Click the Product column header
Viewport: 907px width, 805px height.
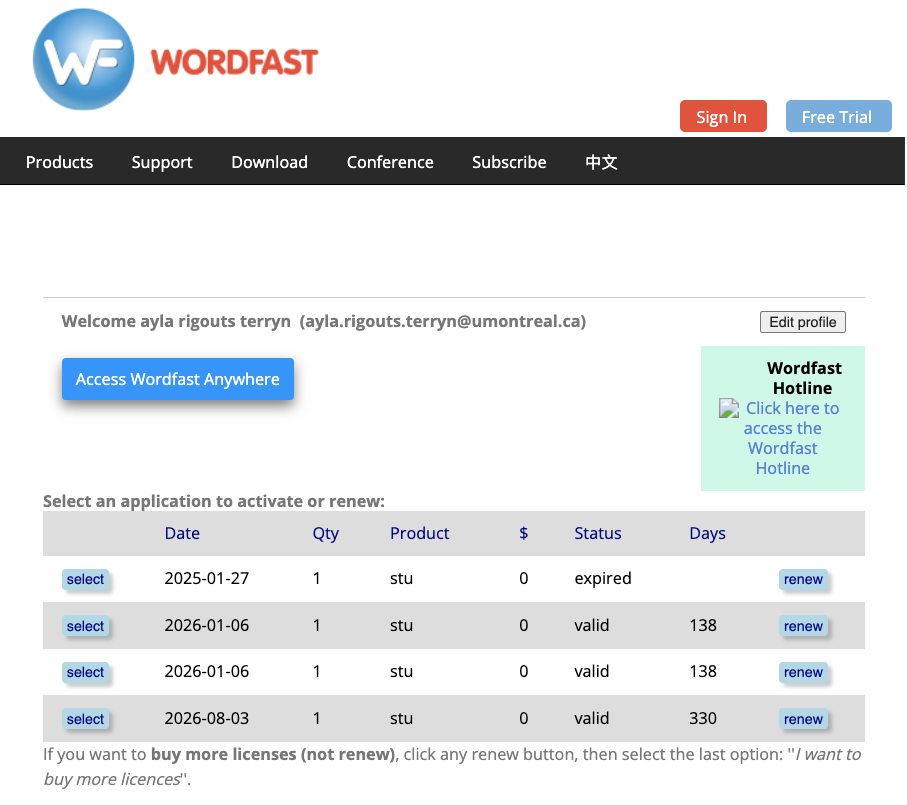(x=419, y=533)
